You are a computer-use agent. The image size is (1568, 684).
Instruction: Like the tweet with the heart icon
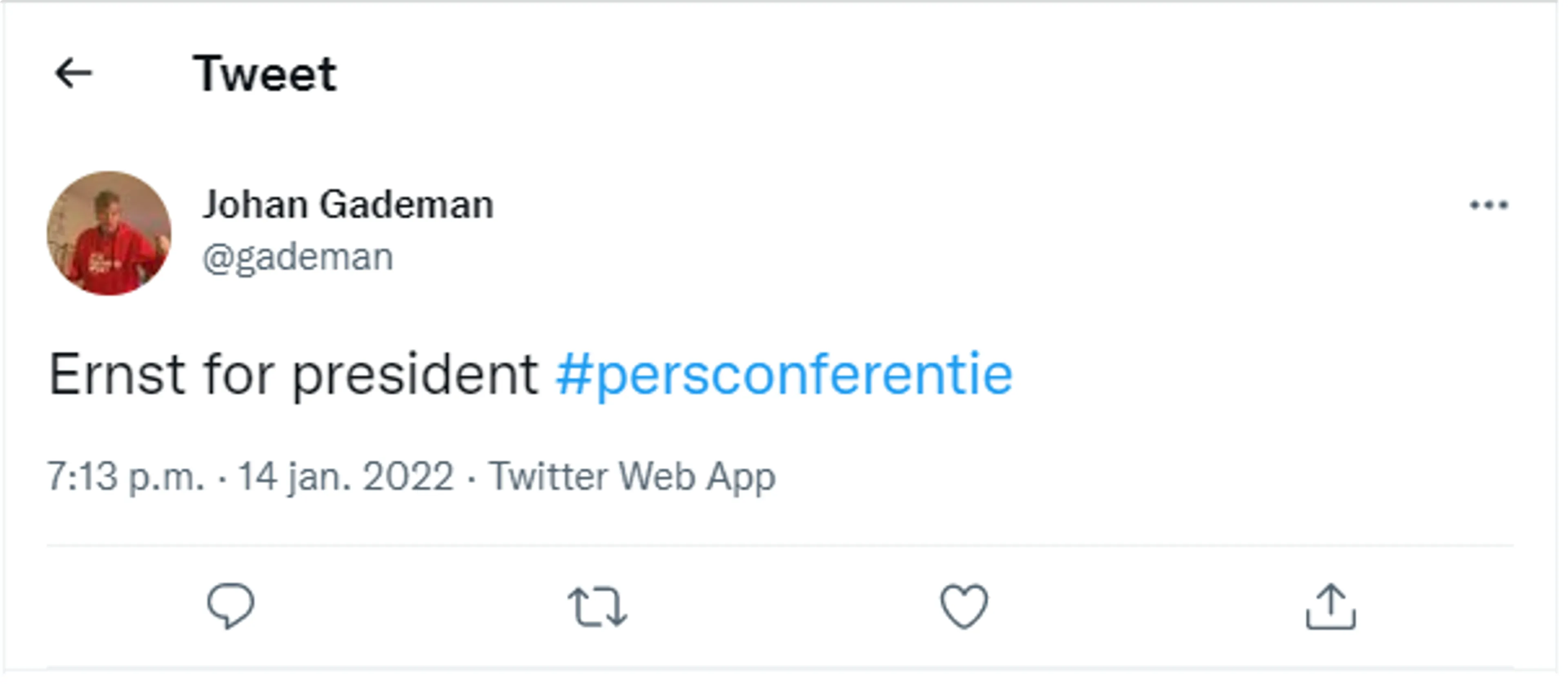point(964,606)
